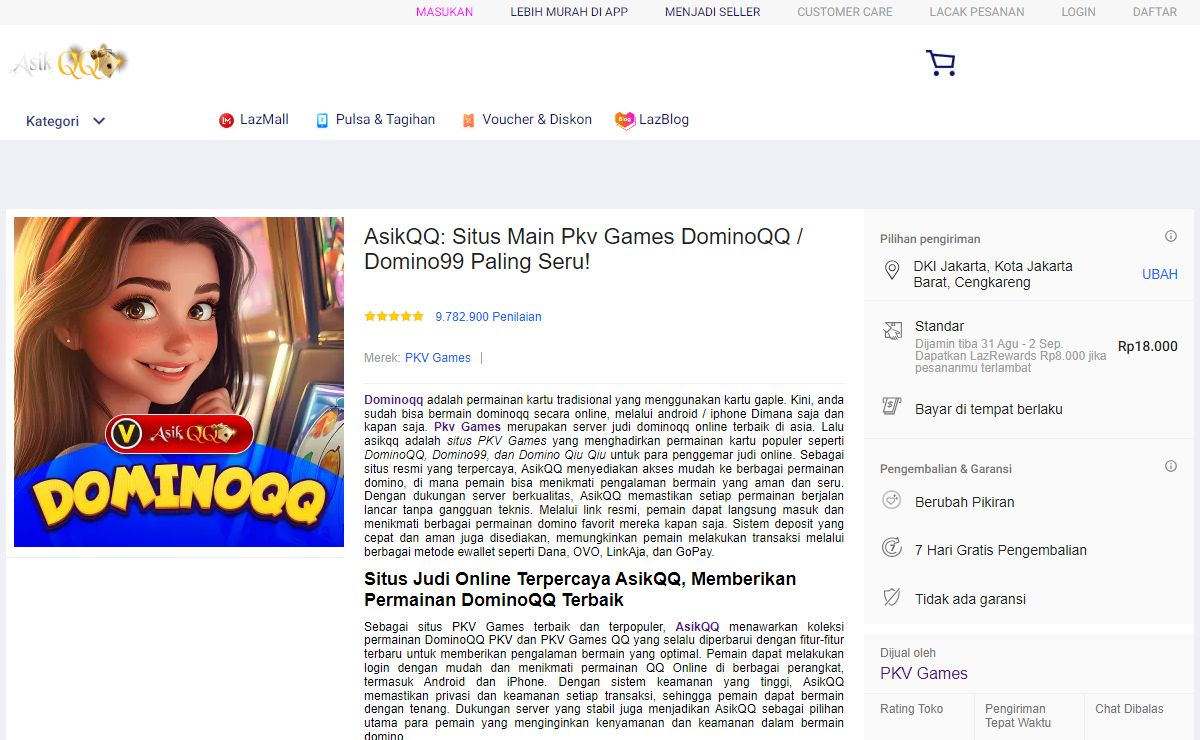Click bold Pkv Games link in paragraph
The width and height of the screenshot is (1200, 740).
[467, 426]
